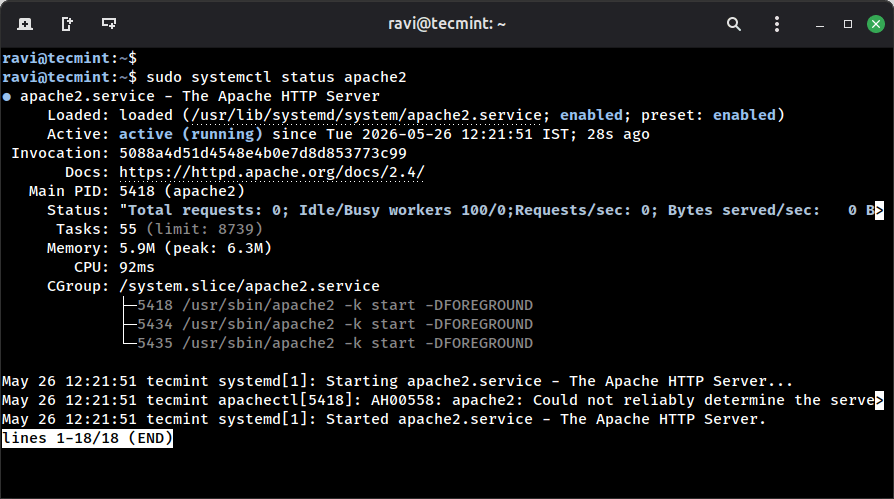Image resolution: width=894 pixels, height=499 pixels.
Task: Click the '(limit: 8739)' text
Action: (x=205, y=229)
